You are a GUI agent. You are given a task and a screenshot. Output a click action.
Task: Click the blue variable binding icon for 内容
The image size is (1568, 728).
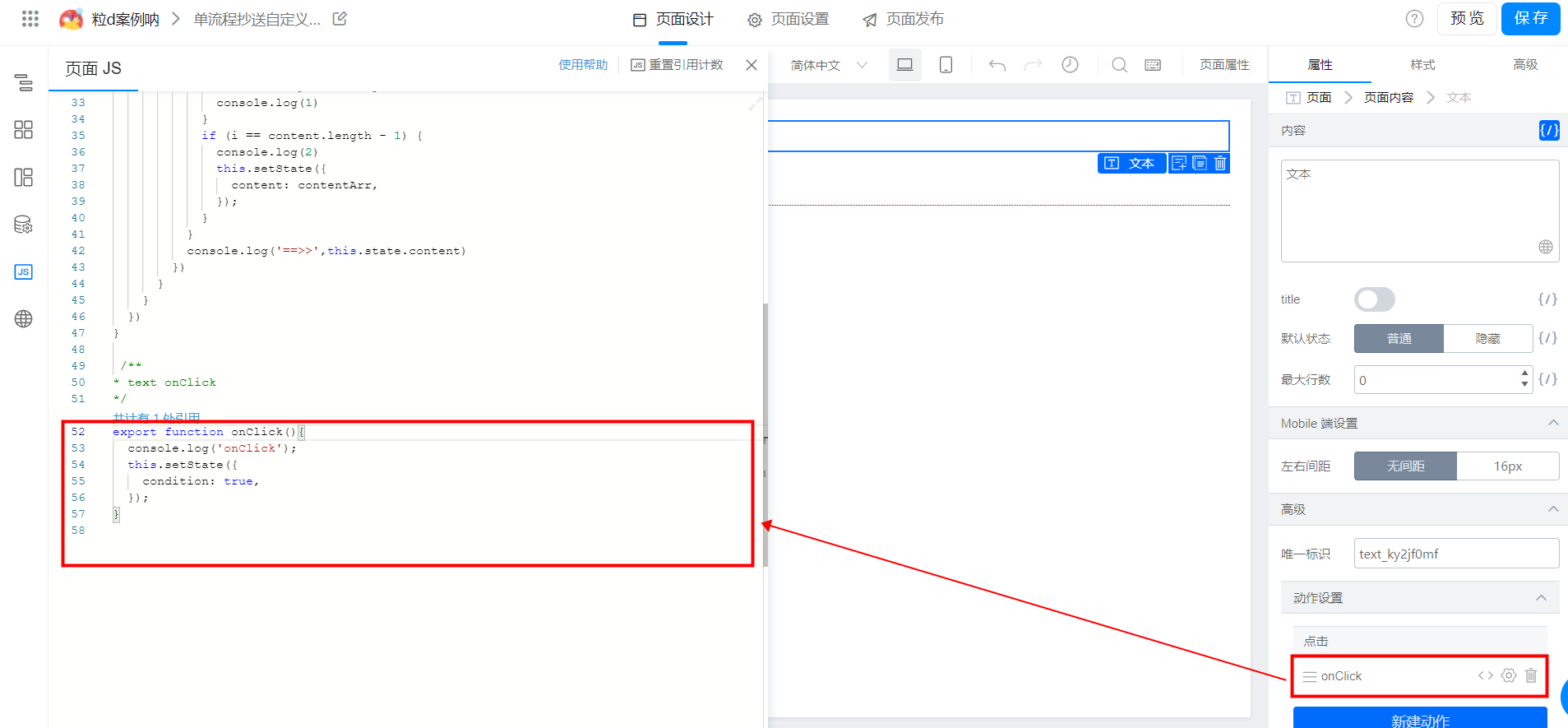1549,130
